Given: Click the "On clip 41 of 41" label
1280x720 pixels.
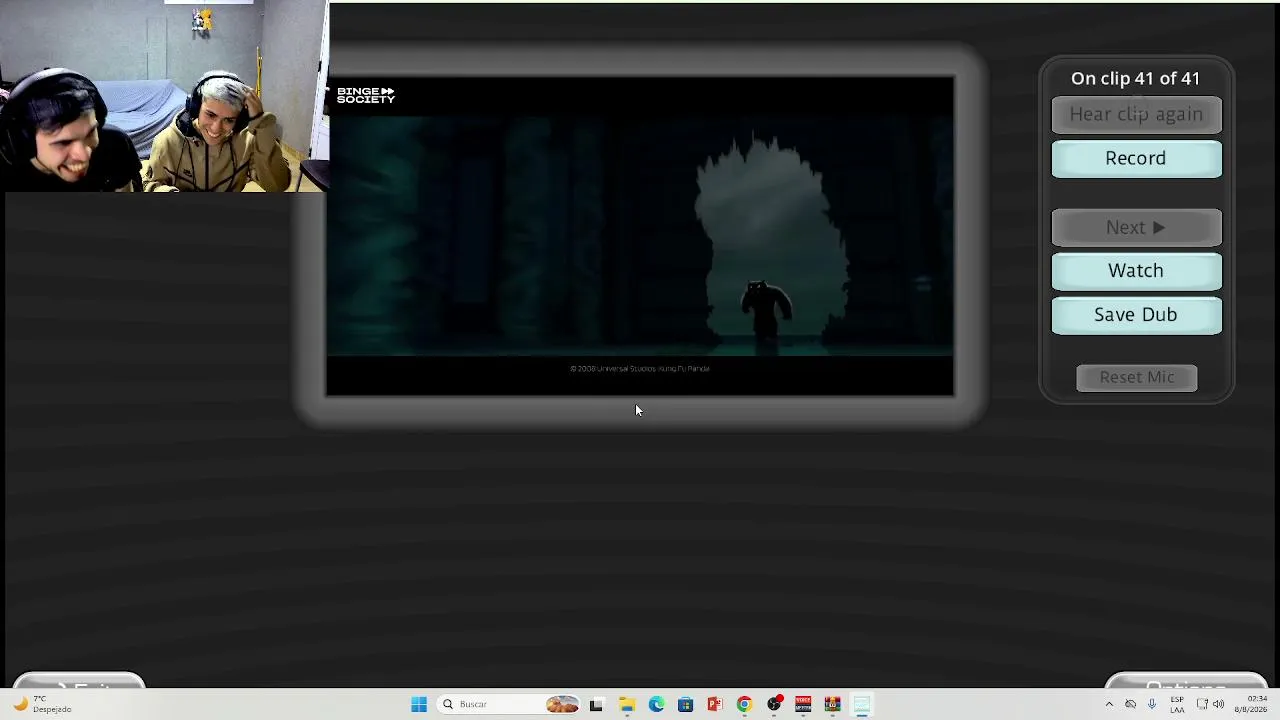Looking at the screenshot, I should tap(1135, 79).
